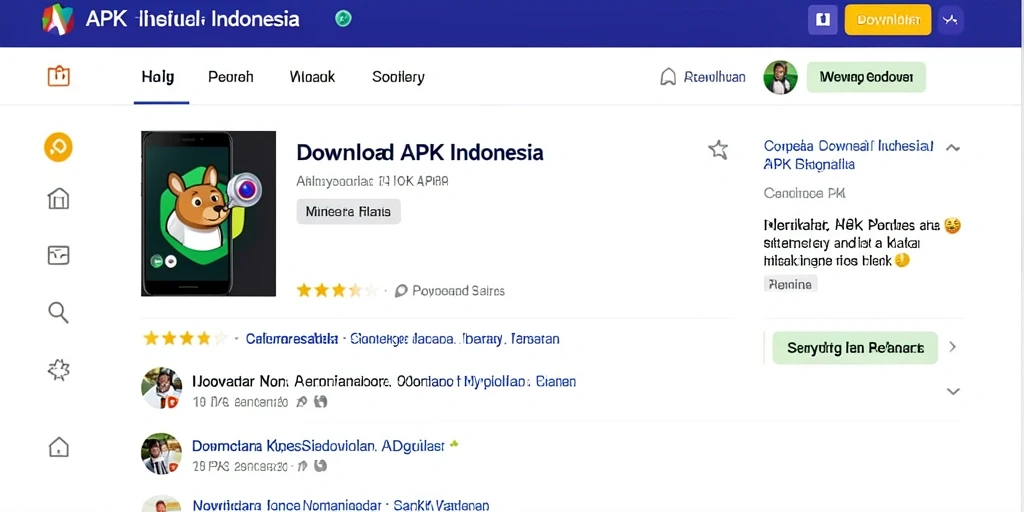This screenshot has width=1024, height=512.
Task: Click the green badge after ADguilasr
Action: coord(454,445)
